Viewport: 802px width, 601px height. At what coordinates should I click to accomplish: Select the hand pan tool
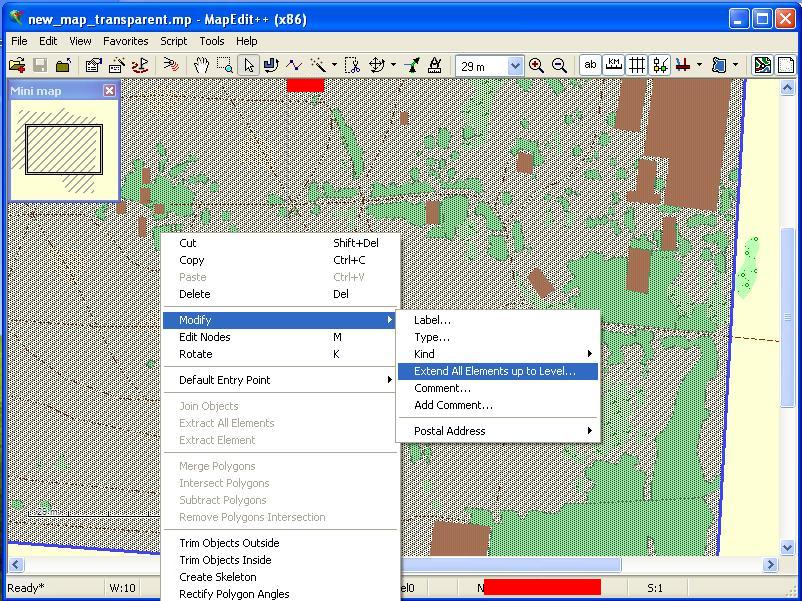click(201, 66)
